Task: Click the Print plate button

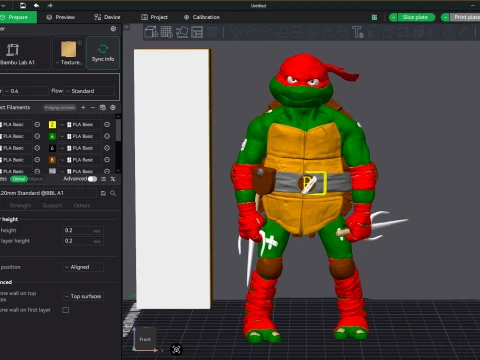Action: 465,17
